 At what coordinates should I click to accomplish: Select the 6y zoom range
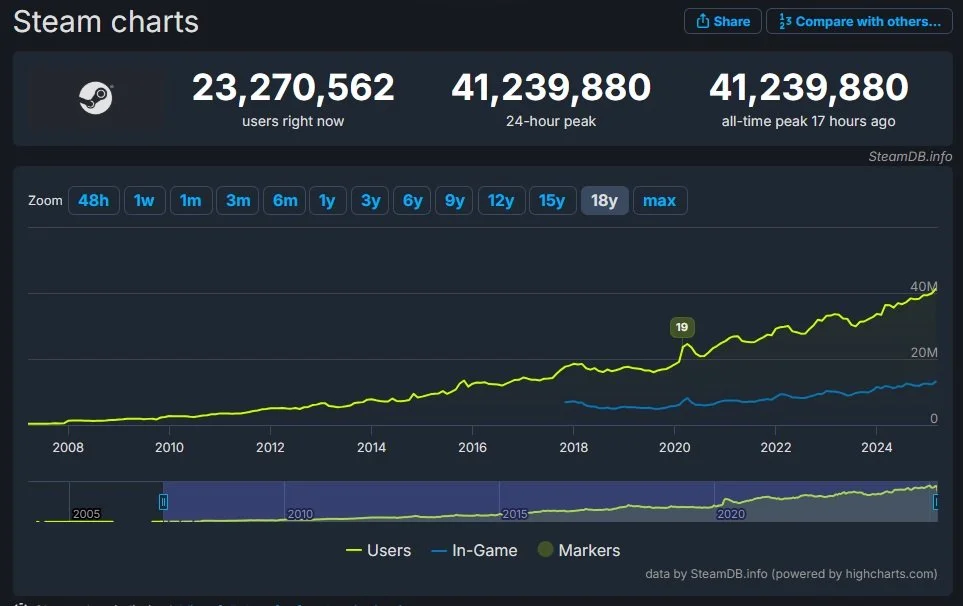click(x=412, y=201)
